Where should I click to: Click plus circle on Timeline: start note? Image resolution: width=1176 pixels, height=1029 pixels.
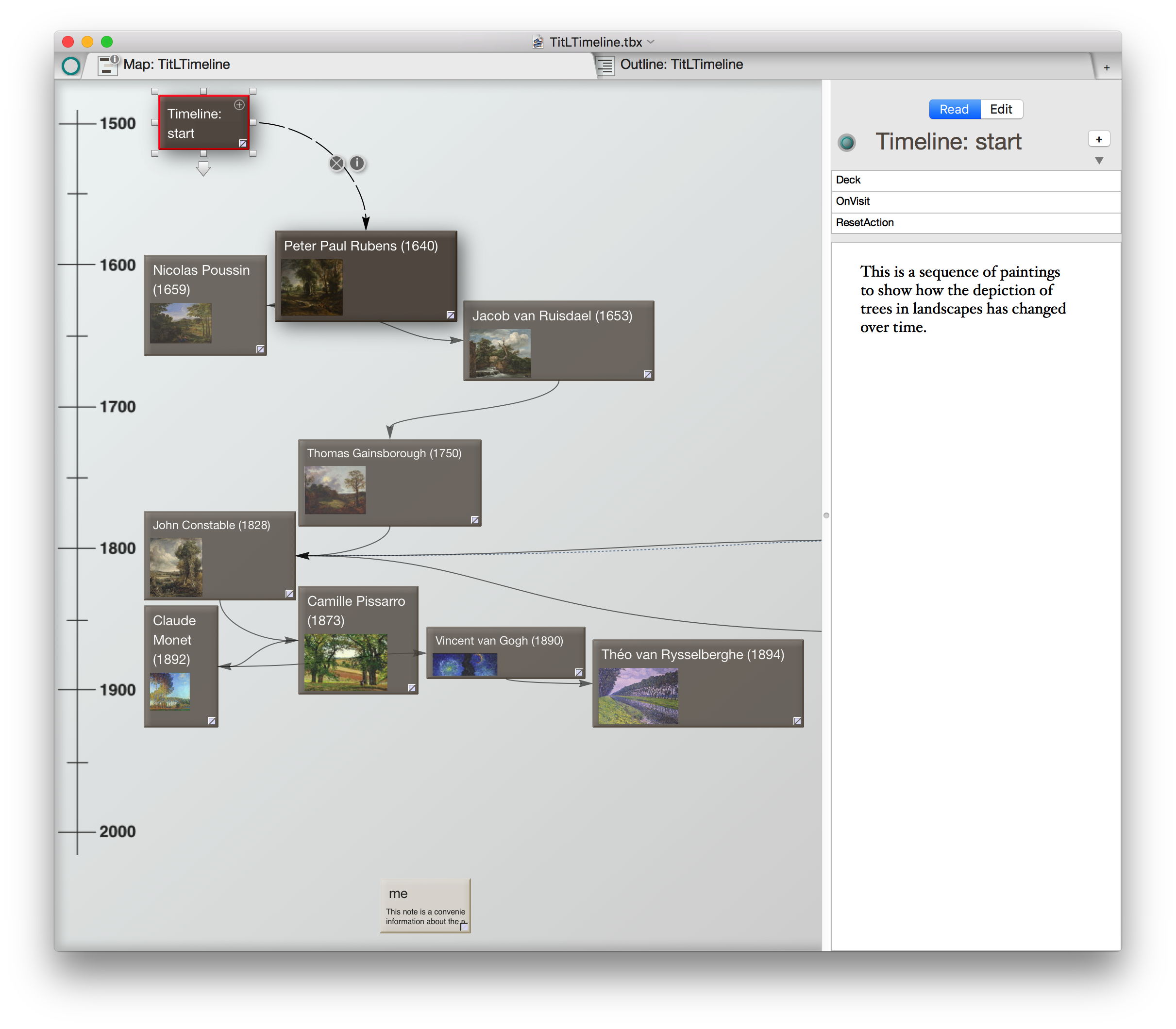[239, 105]
